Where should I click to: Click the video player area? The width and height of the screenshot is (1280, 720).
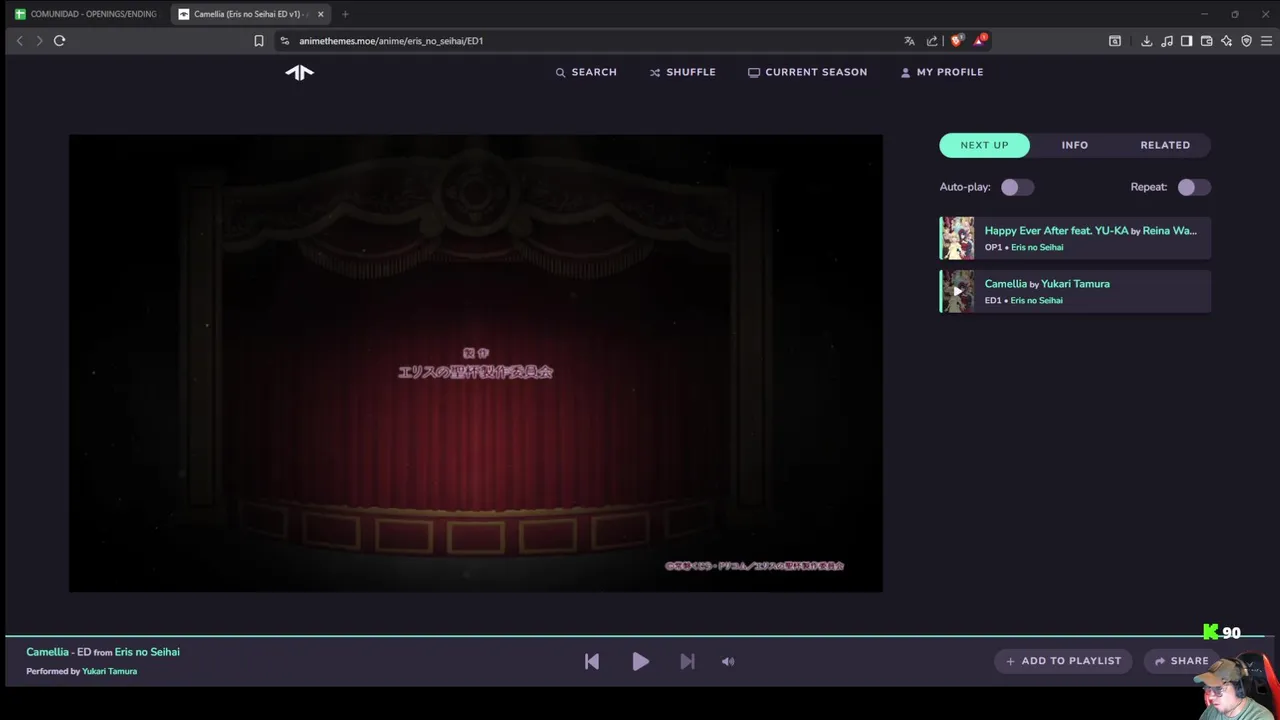tap(475, 363)
